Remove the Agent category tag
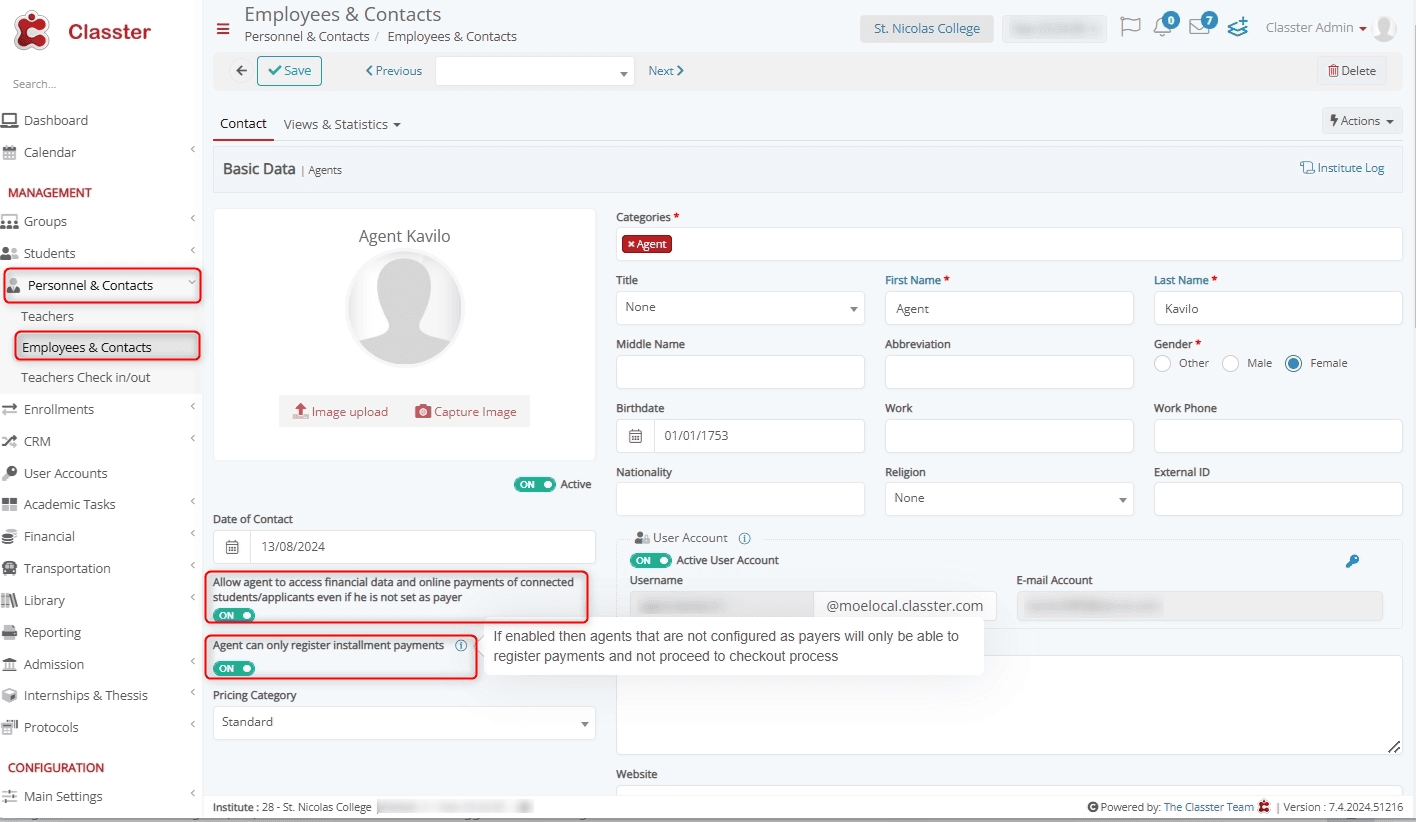1416x822 pixels. click(x=631, y=244)
